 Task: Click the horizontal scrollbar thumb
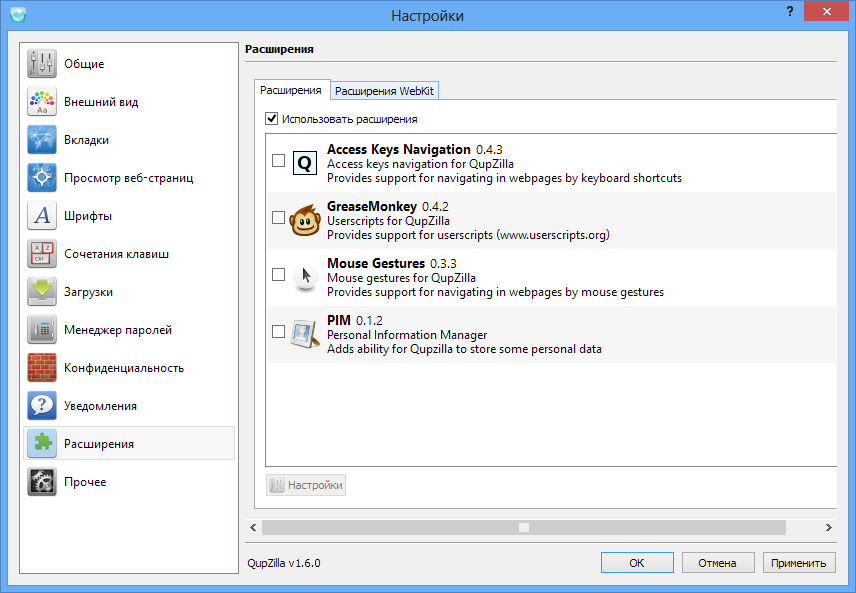click(524, 527)
